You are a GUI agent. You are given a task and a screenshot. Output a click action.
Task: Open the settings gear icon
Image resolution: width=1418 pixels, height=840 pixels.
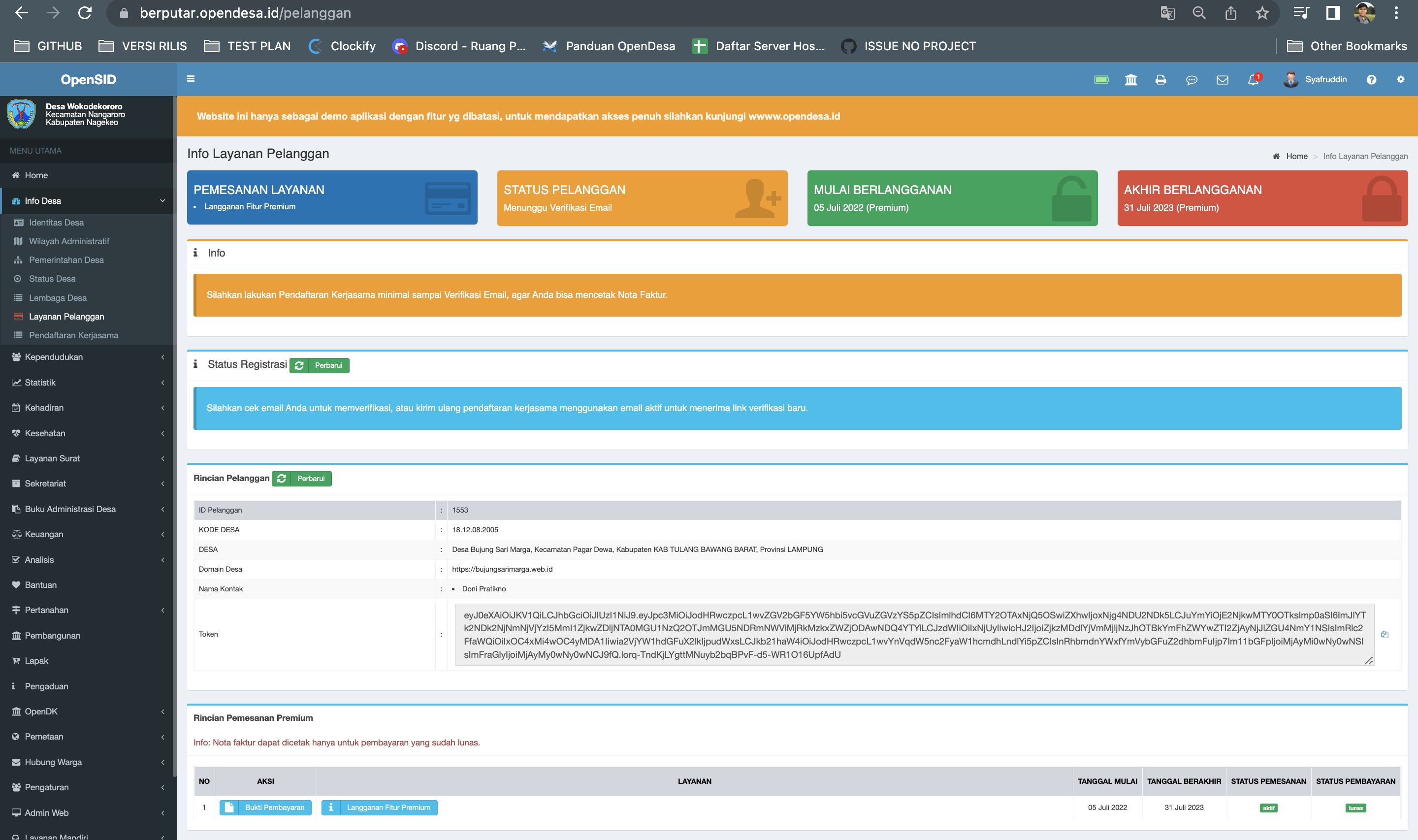click(x=1401, y=79)
